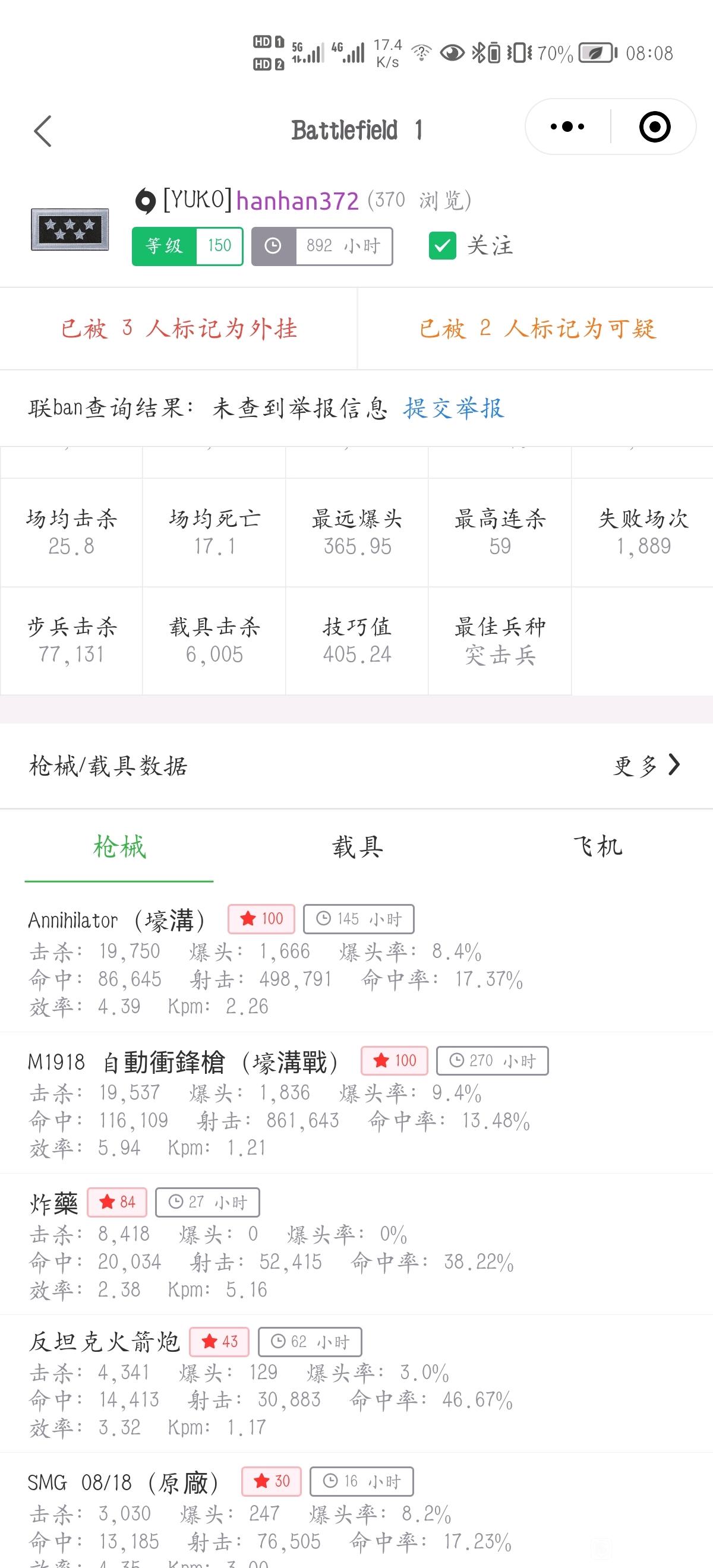Open 提交举报 report link
The height and width of the screenshot is (1568, 713).
pyautogui.click(x=453, y=408)
